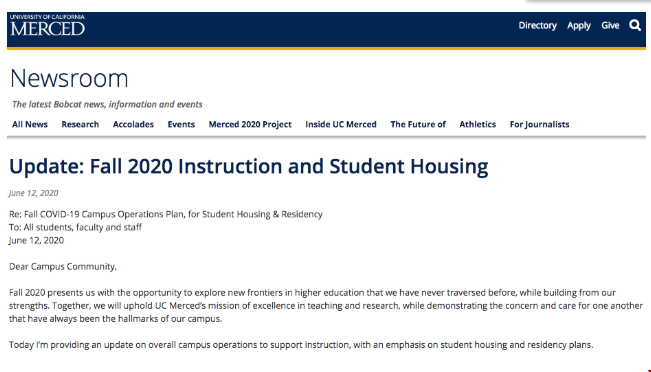Open the Research news section

pyautogui.click(x=80, y=124)
